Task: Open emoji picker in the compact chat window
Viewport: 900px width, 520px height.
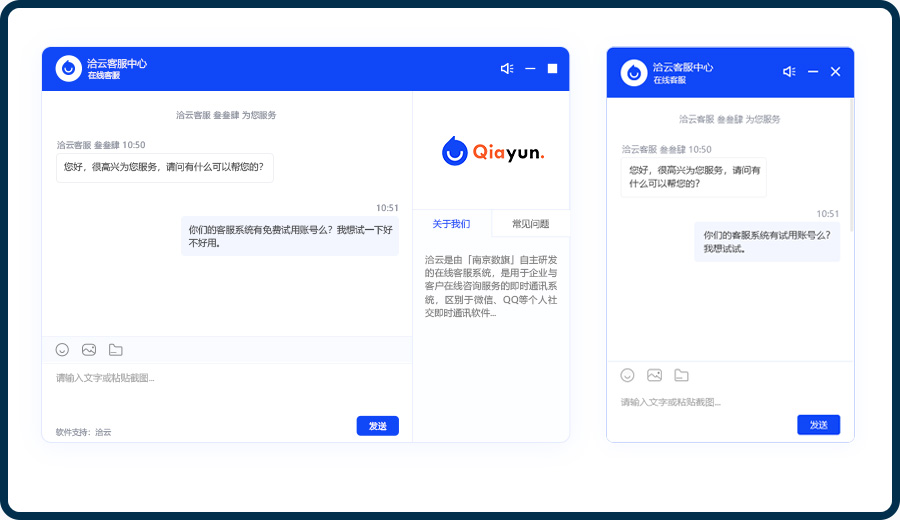Action: pyautogui.click(x=627, y=375)
